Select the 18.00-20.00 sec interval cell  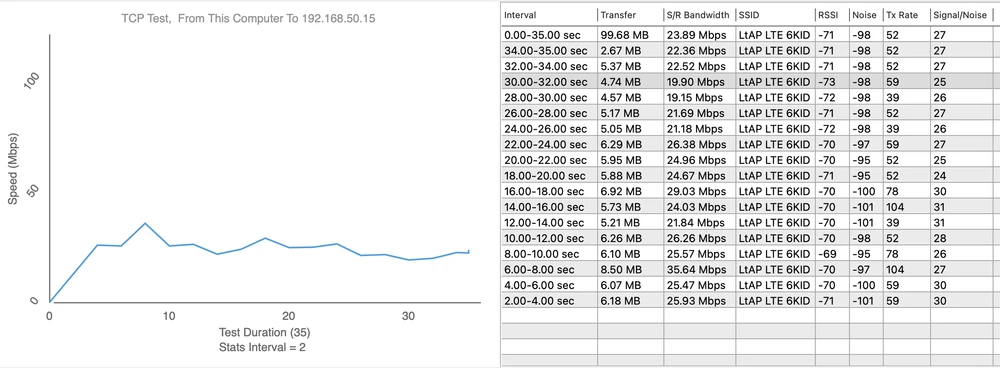pyautogui.click(x=549, y=175)
